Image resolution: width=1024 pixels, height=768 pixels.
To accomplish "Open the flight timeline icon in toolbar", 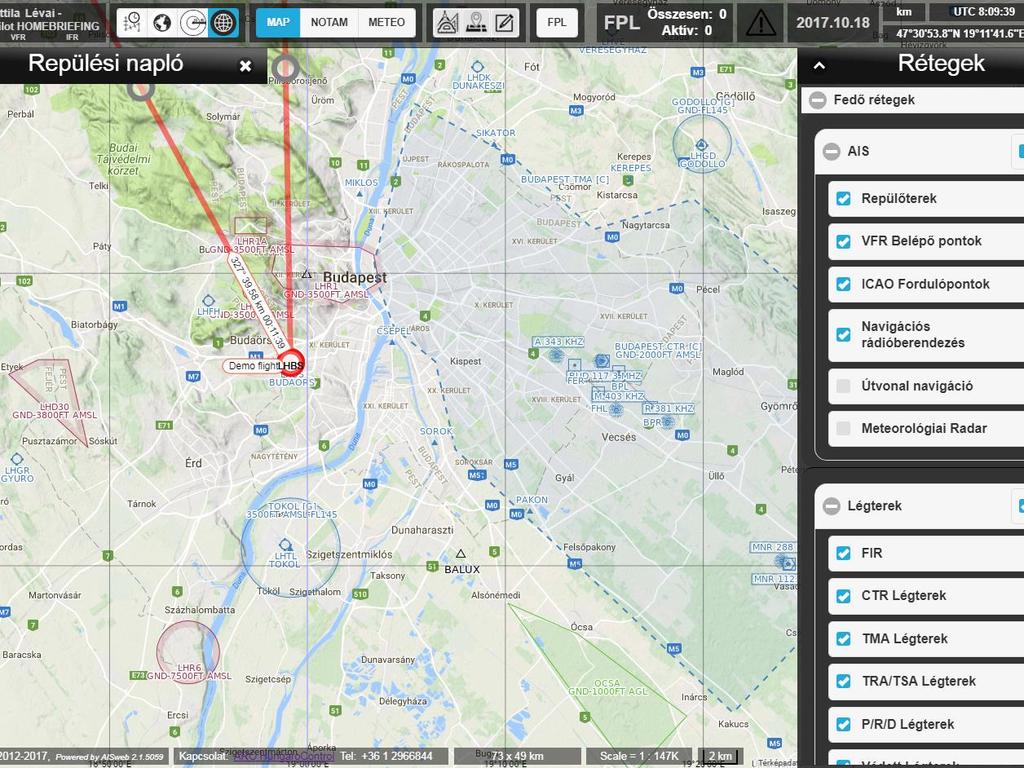I will (x=132, y=22).
